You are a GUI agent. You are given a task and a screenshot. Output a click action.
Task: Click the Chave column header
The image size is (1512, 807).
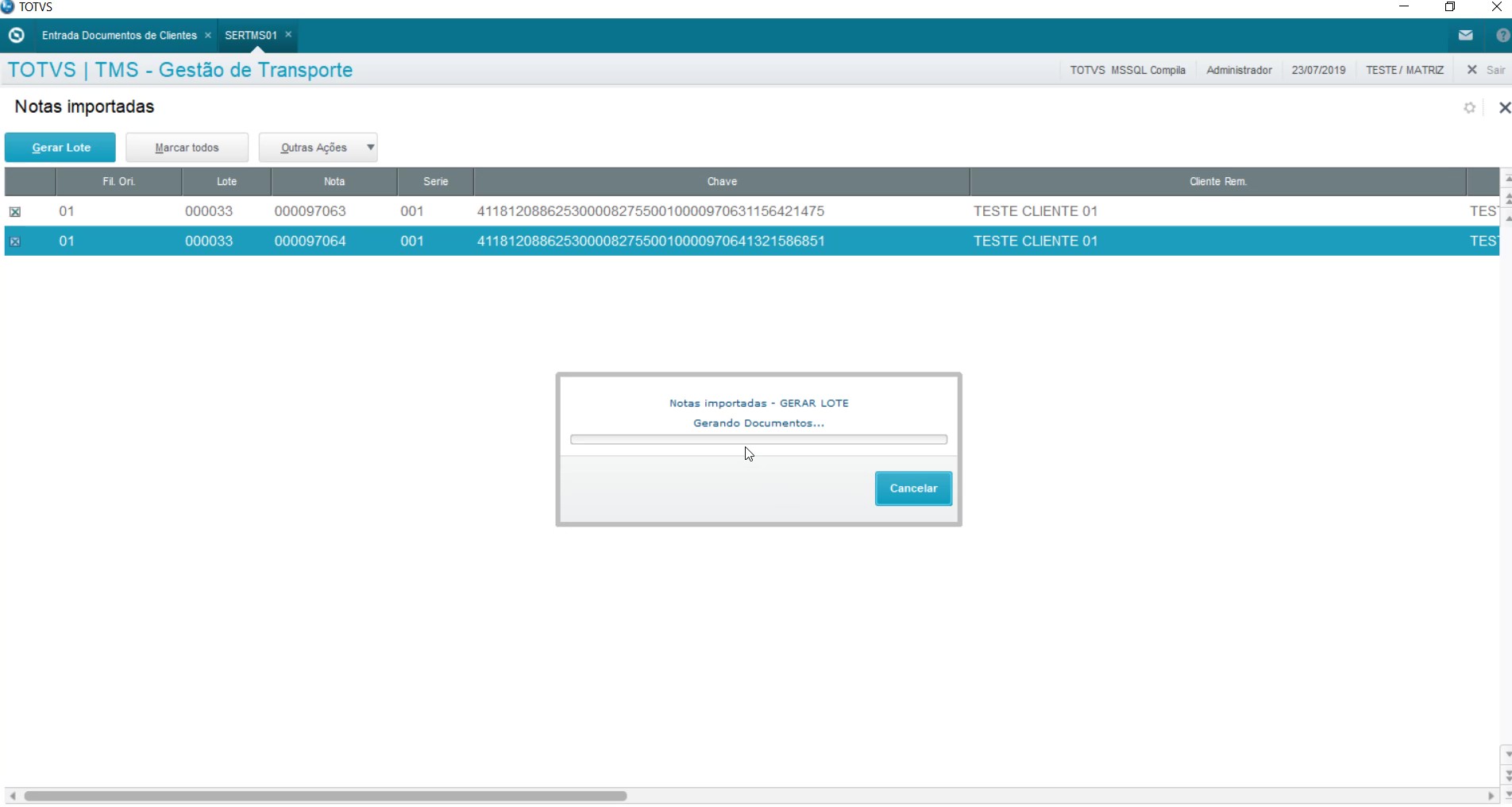point(722,182)
